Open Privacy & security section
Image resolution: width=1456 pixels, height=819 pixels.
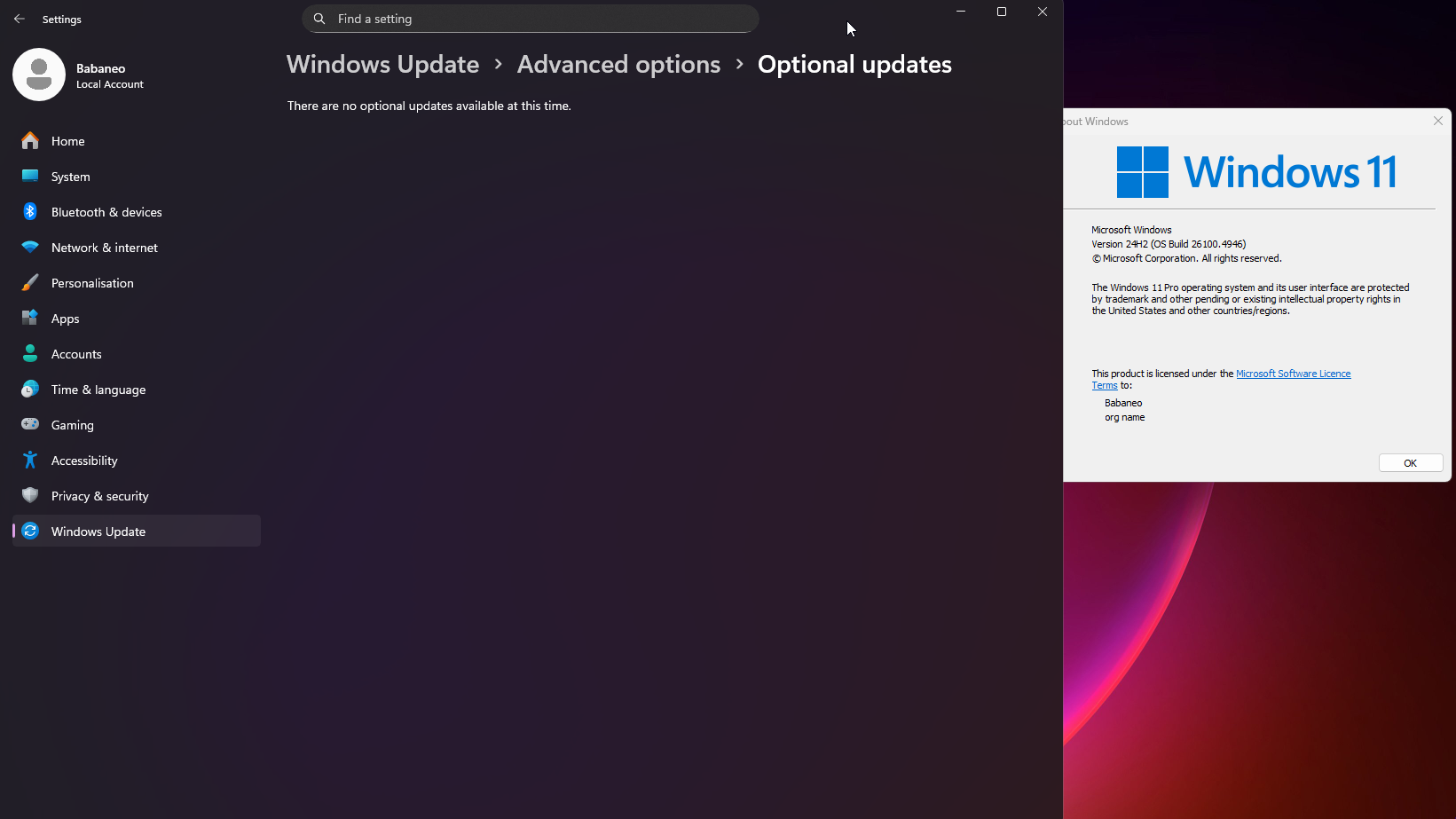[137, 496]
